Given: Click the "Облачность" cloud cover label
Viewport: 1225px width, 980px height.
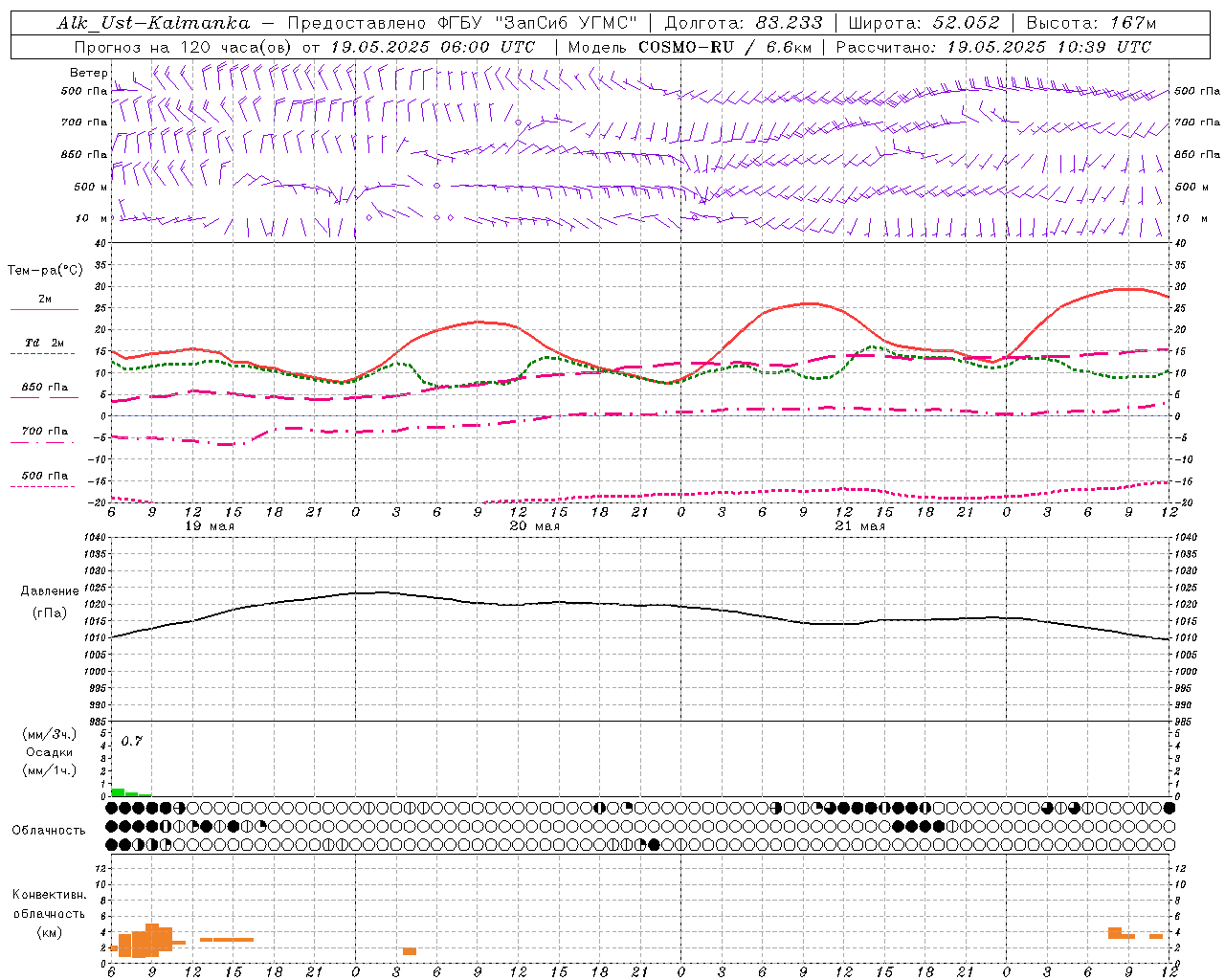Looking at the screenshot, I should 48,831.
